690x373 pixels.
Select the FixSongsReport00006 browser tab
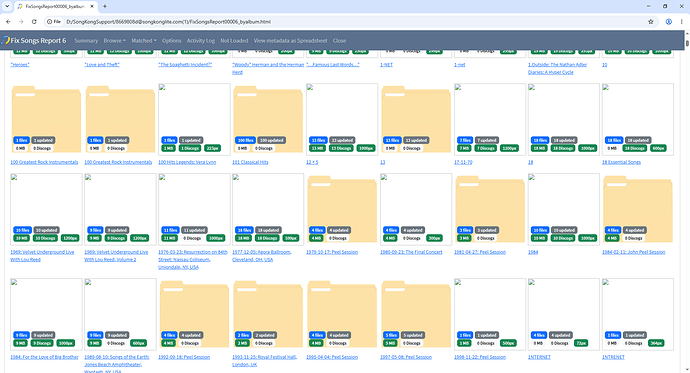click(55, 6)
